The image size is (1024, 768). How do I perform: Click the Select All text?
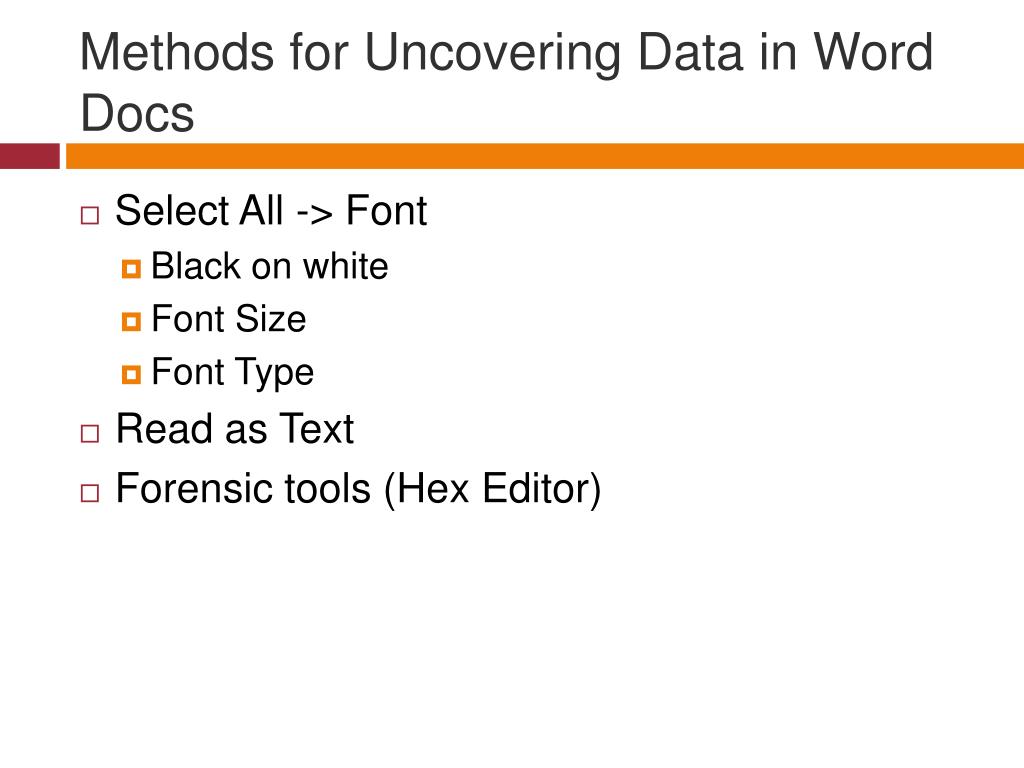coord(199,210)
